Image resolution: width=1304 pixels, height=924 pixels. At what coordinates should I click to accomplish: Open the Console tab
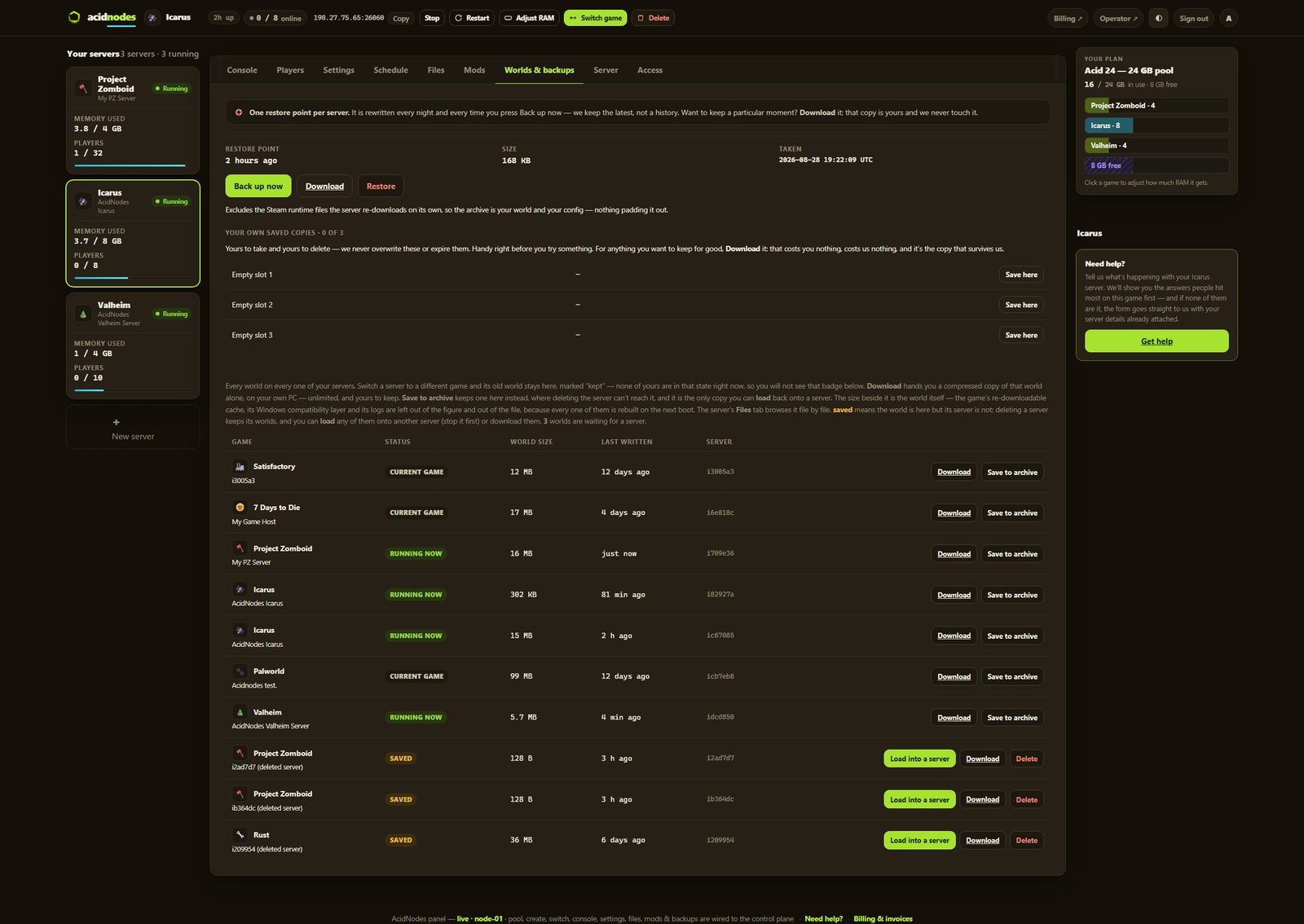click(242, 70)
